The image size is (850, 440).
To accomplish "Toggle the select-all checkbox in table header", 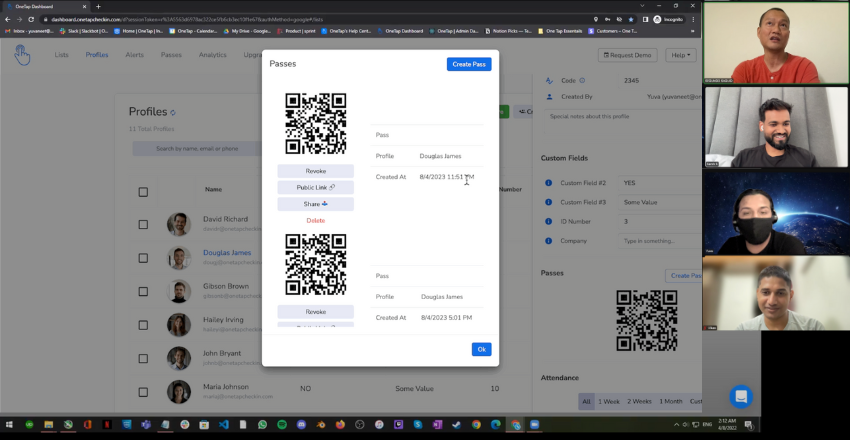I will [x=143, y=189].
